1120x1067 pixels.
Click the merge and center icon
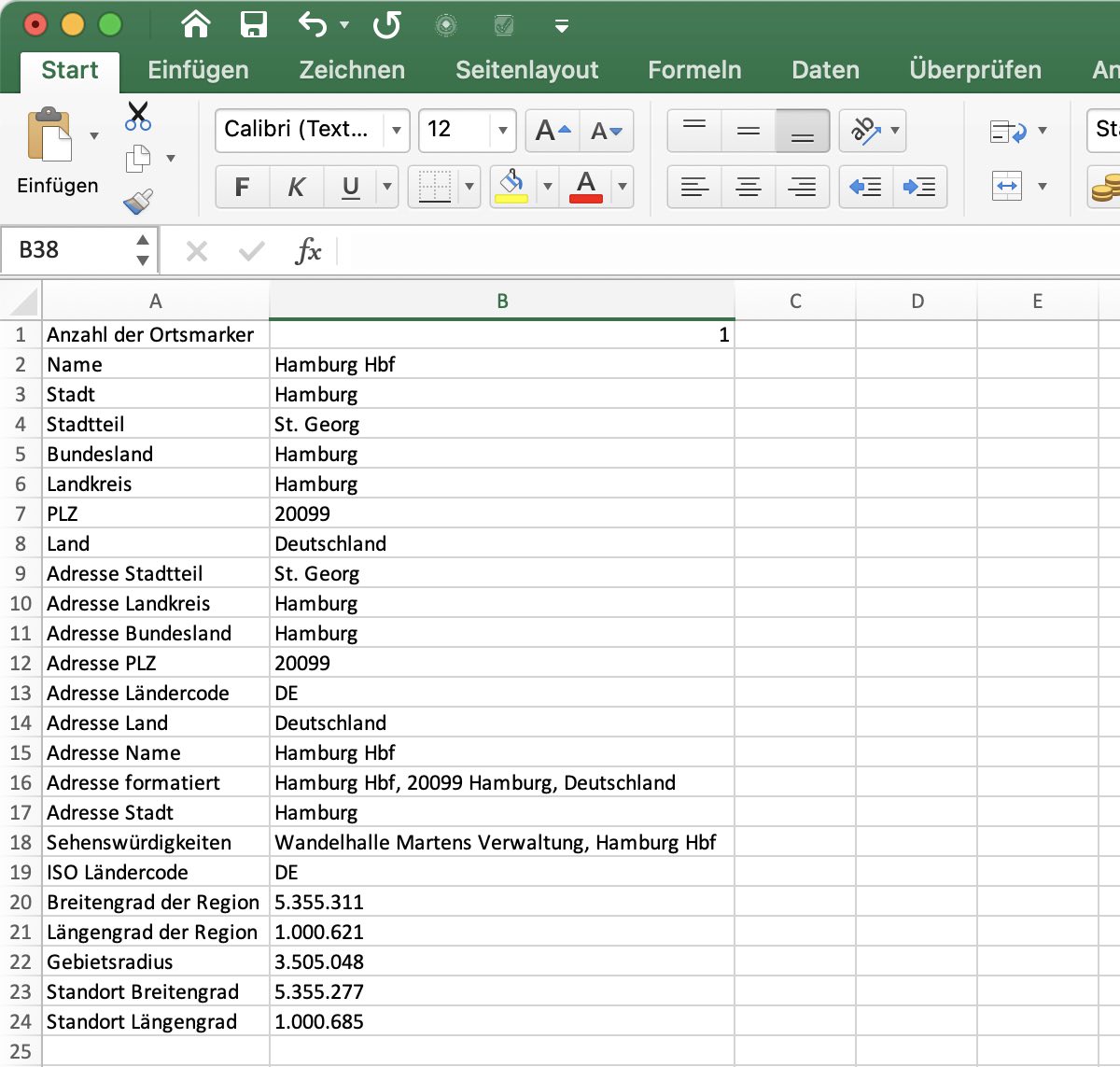1007,186
